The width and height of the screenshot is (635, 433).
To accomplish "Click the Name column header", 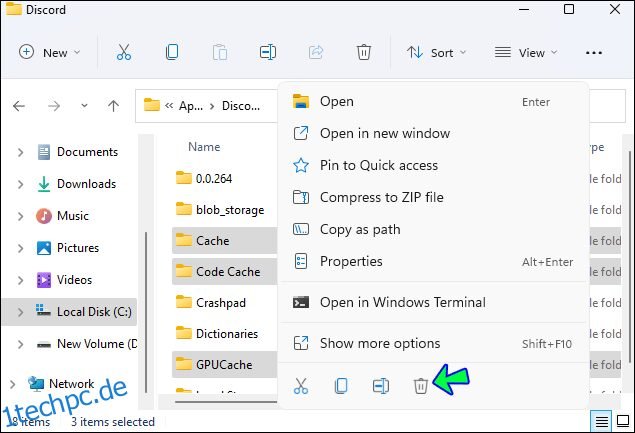I will click(204, 147).
